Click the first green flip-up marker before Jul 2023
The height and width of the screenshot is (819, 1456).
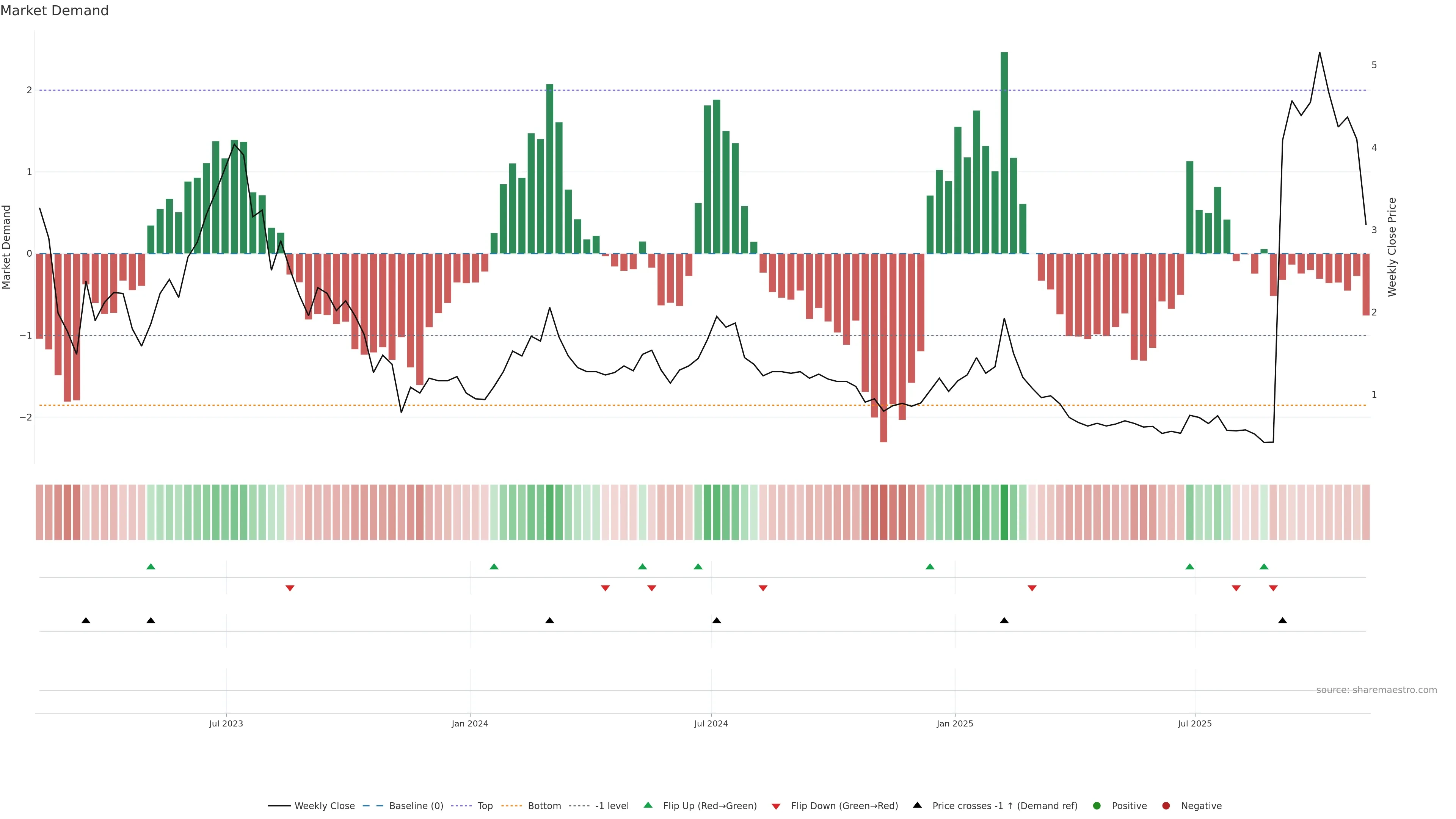(x=151, y=566)
